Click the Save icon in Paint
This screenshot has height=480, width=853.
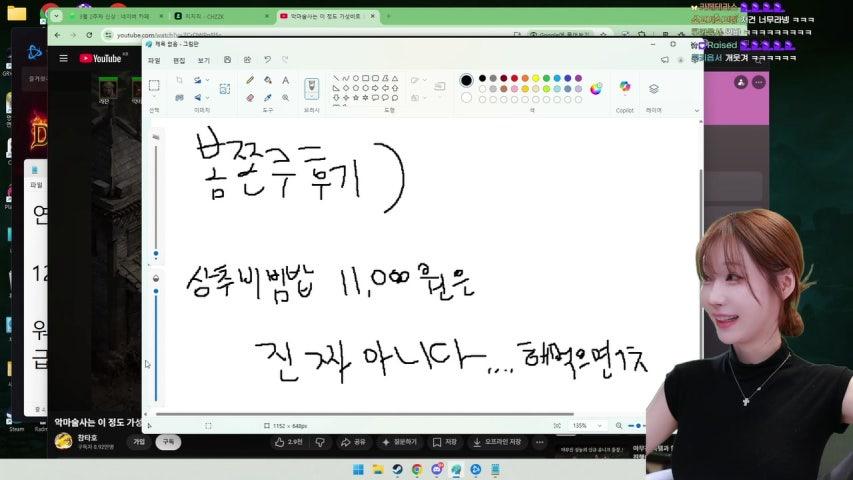pyautogui.click(x=227, y=60)
